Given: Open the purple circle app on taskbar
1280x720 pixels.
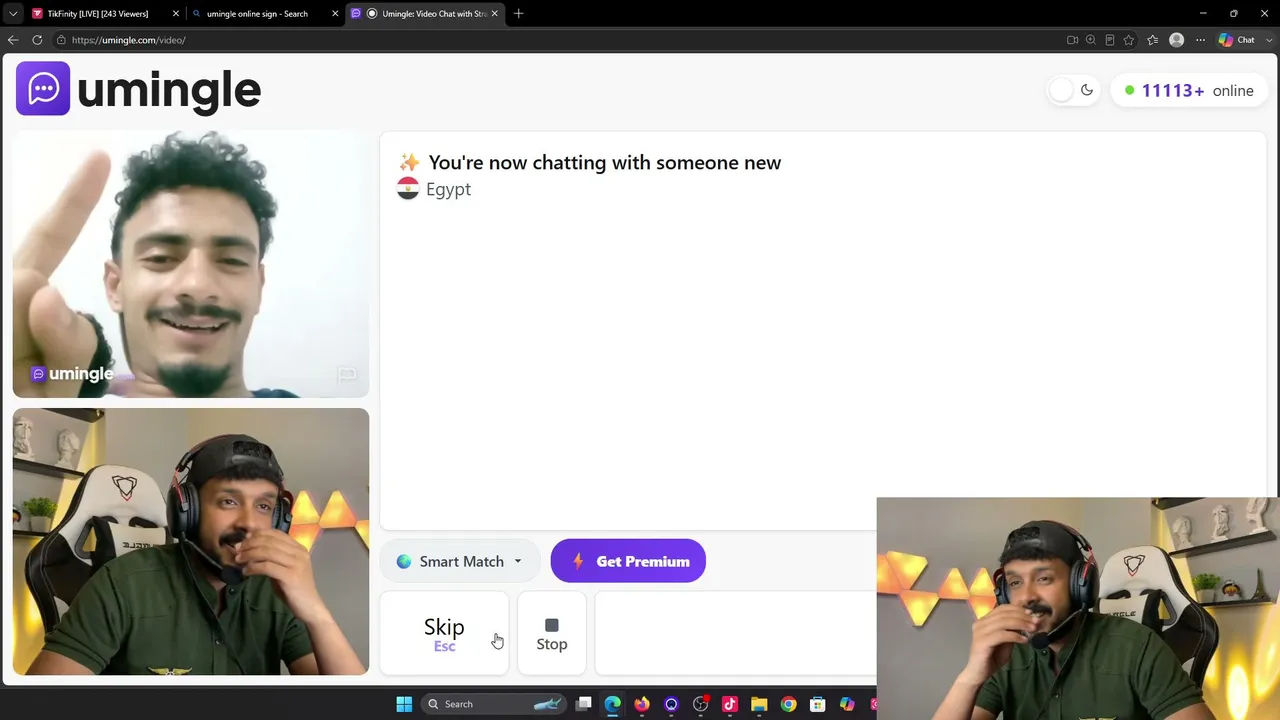Looking at the screenshot, I should [671, 704].
